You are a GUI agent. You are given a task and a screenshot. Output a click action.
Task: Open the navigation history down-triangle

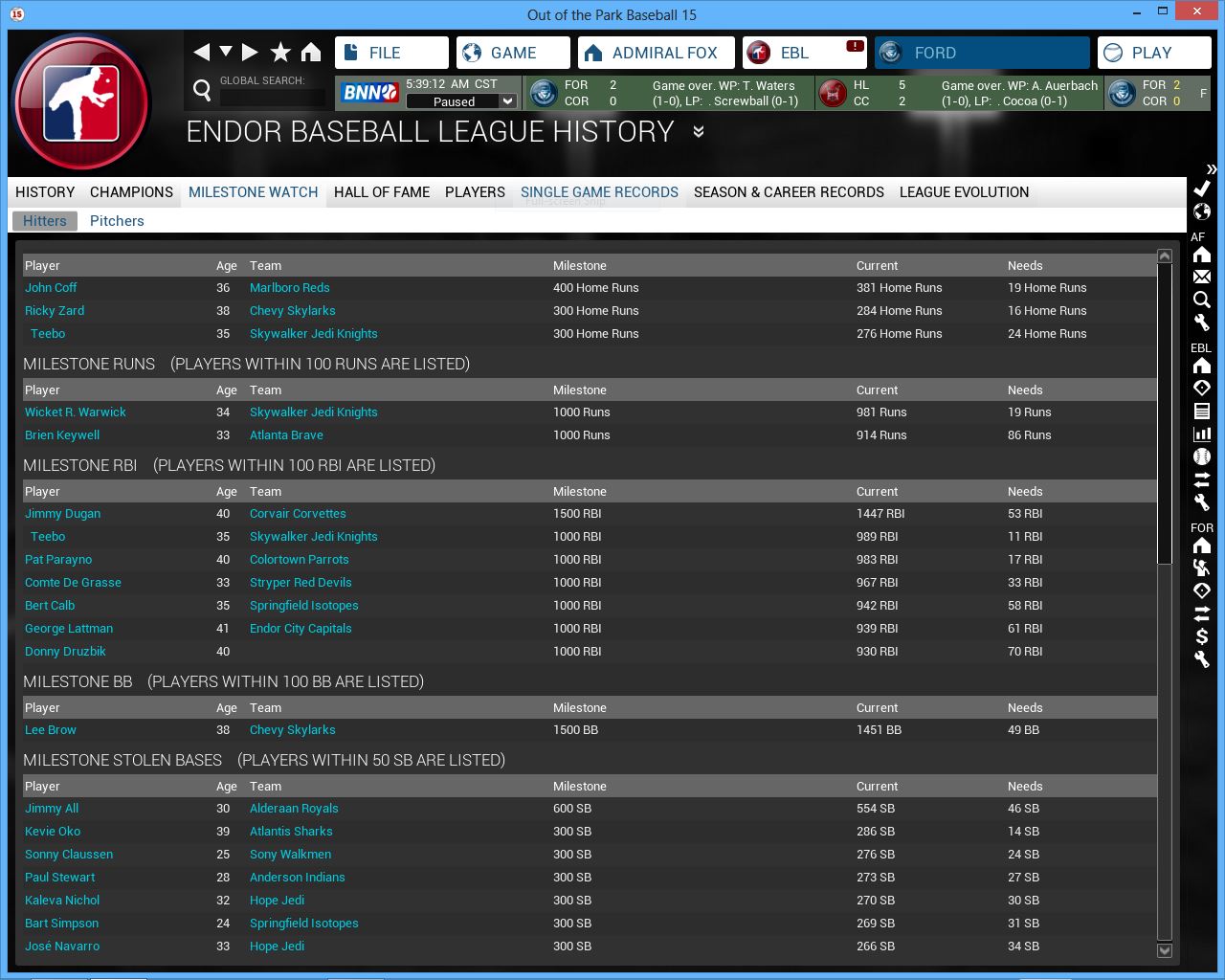pyautogui.click(x=226, y=52)
